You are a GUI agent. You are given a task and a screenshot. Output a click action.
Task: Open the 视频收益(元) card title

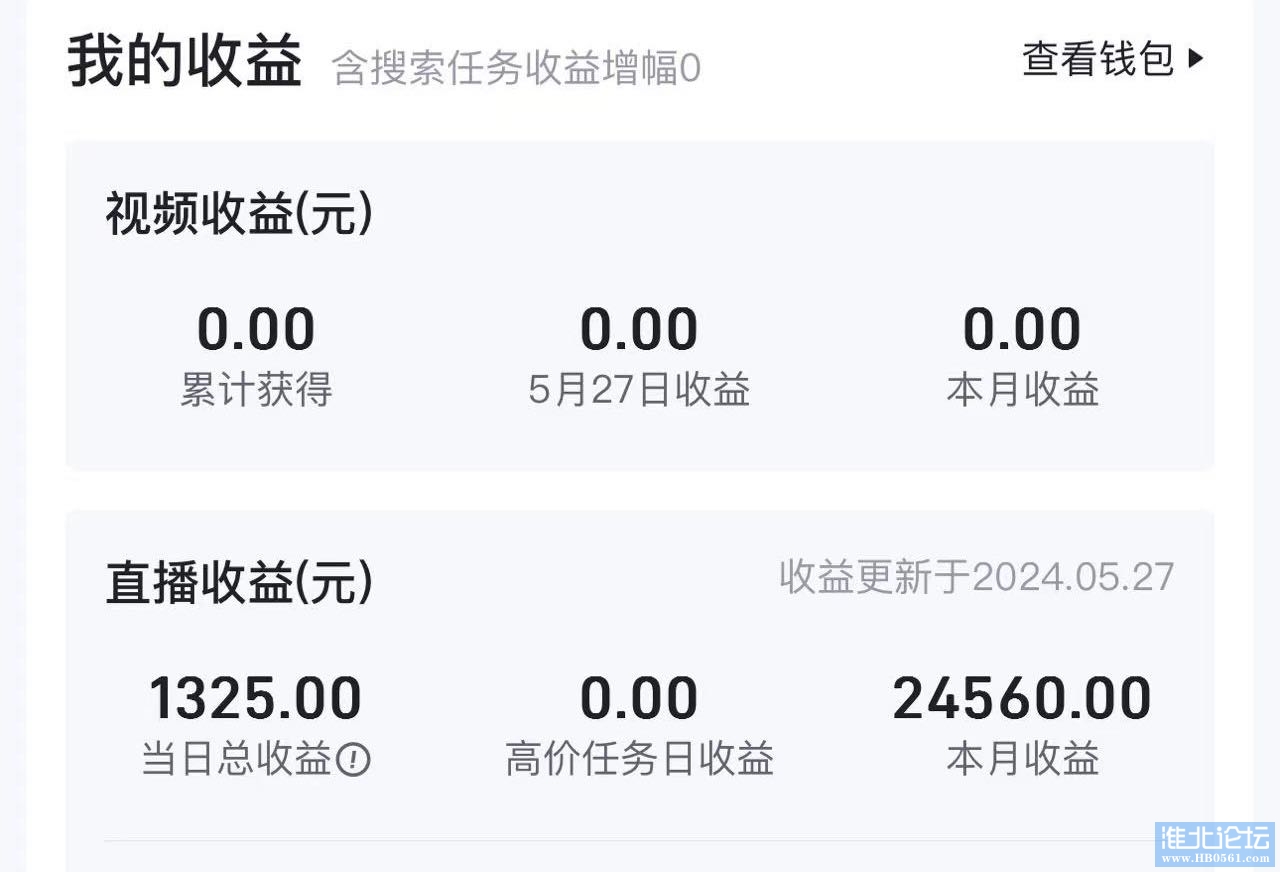239,215
